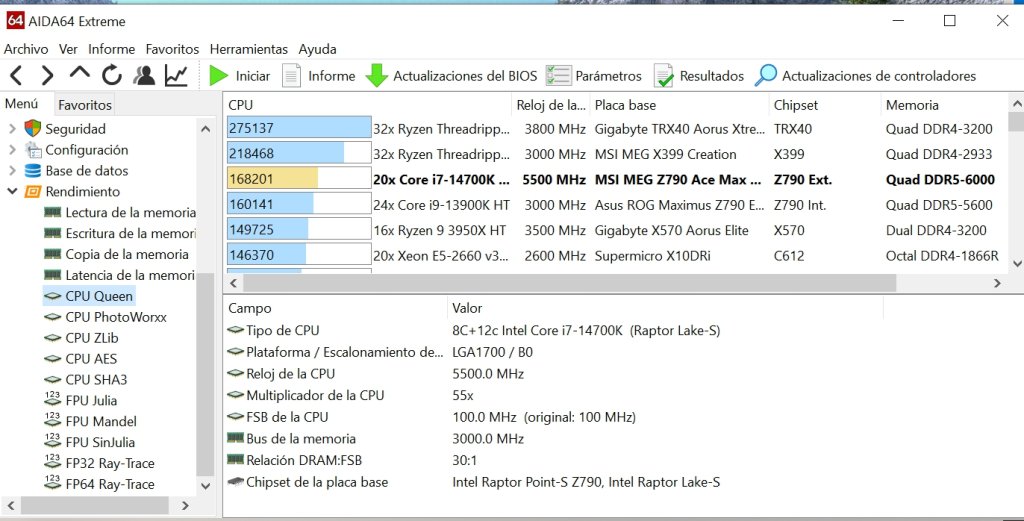Expand the Seguridad tree node
1024x521 pixels.
[12, 129]
